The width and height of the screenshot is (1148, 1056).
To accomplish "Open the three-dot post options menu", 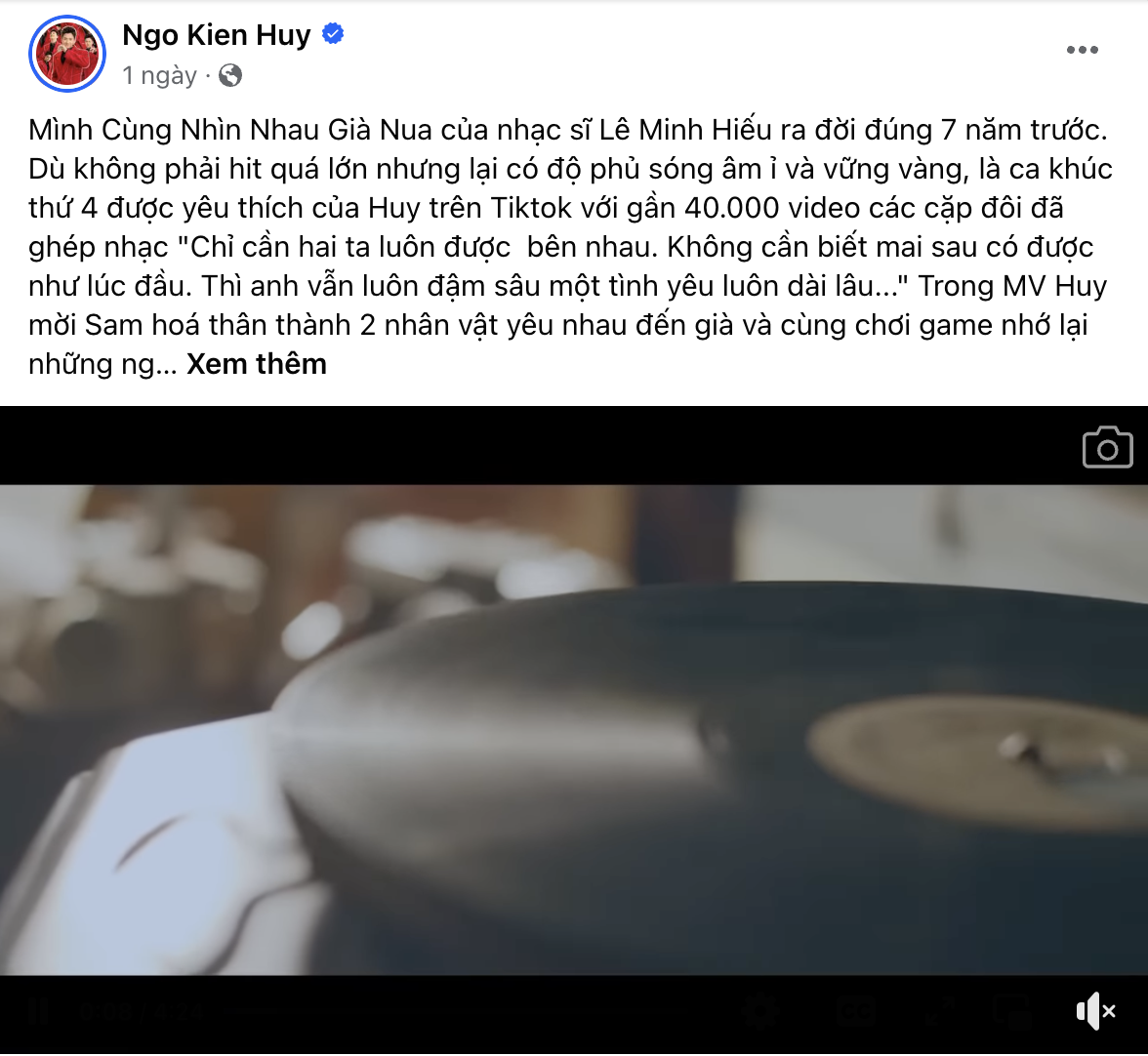I will point(1082,50).
